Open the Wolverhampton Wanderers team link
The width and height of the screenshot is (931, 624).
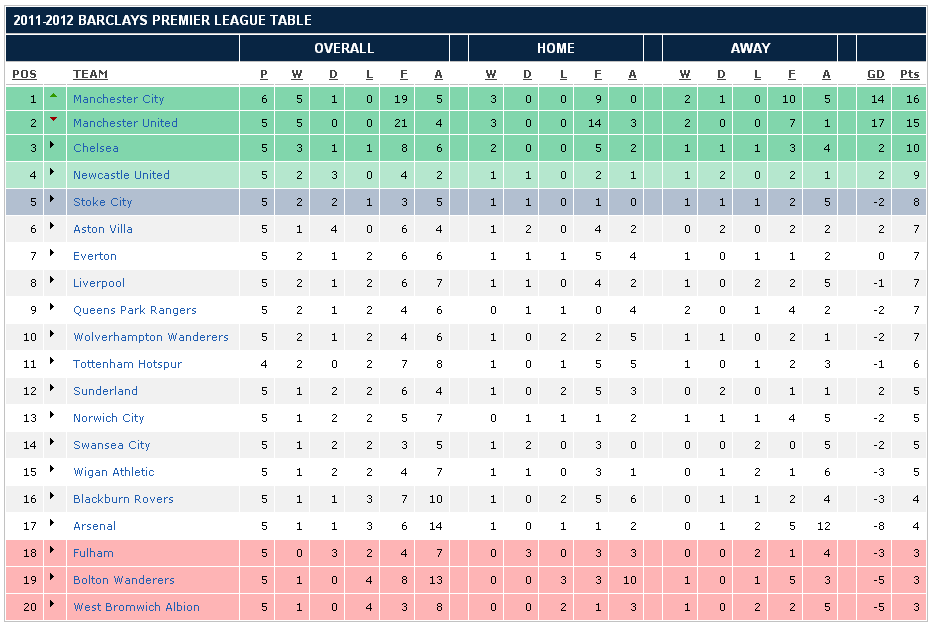pos(151,337)
